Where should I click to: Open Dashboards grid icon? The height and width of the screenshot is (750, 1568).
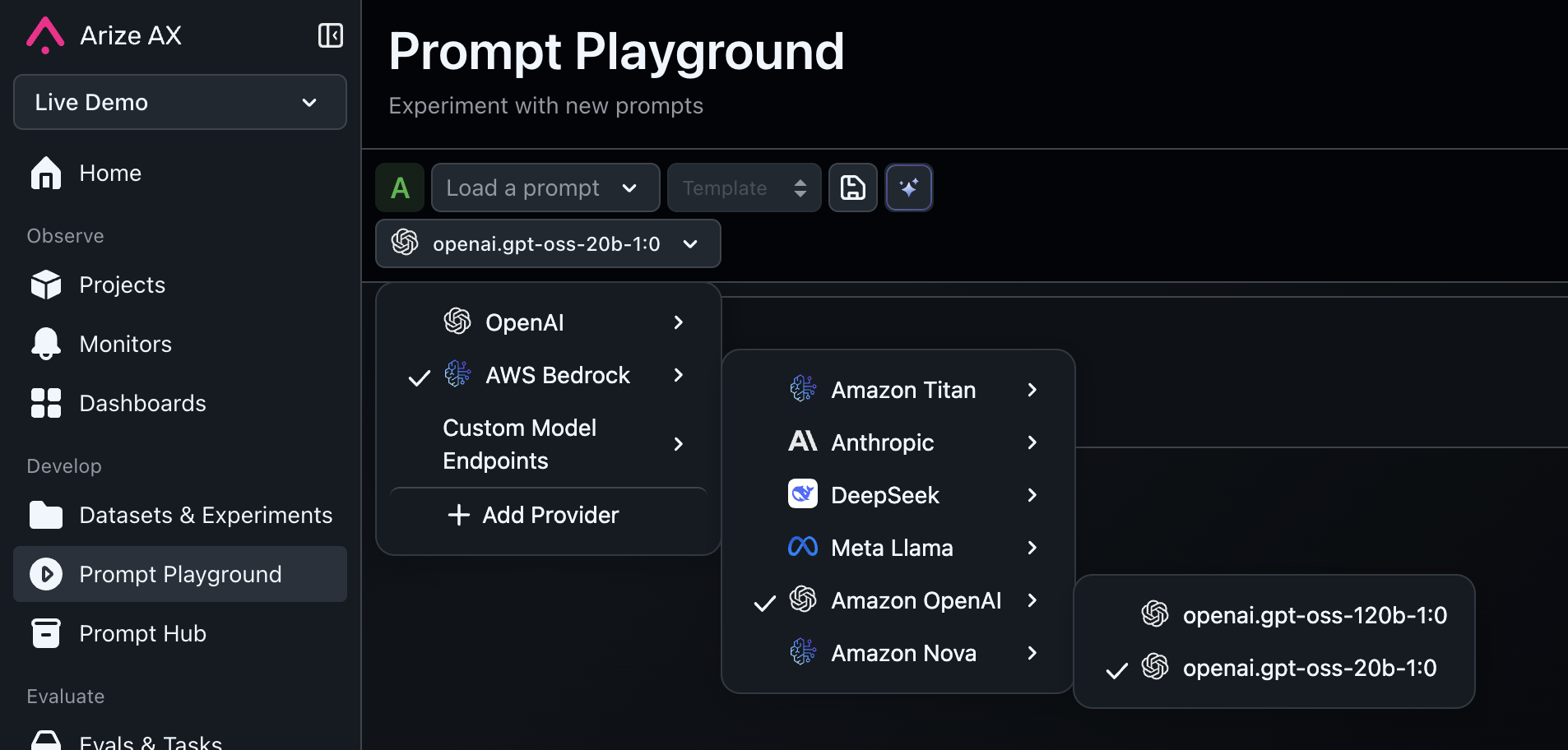point(46,403)
